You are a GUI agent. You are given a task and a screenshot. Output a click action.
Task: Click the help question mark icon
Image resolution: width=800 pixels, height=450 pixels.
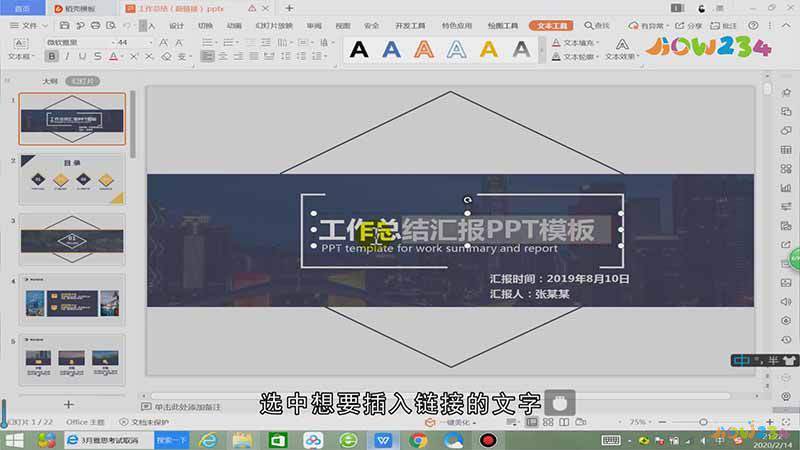[x=753, y=26]
